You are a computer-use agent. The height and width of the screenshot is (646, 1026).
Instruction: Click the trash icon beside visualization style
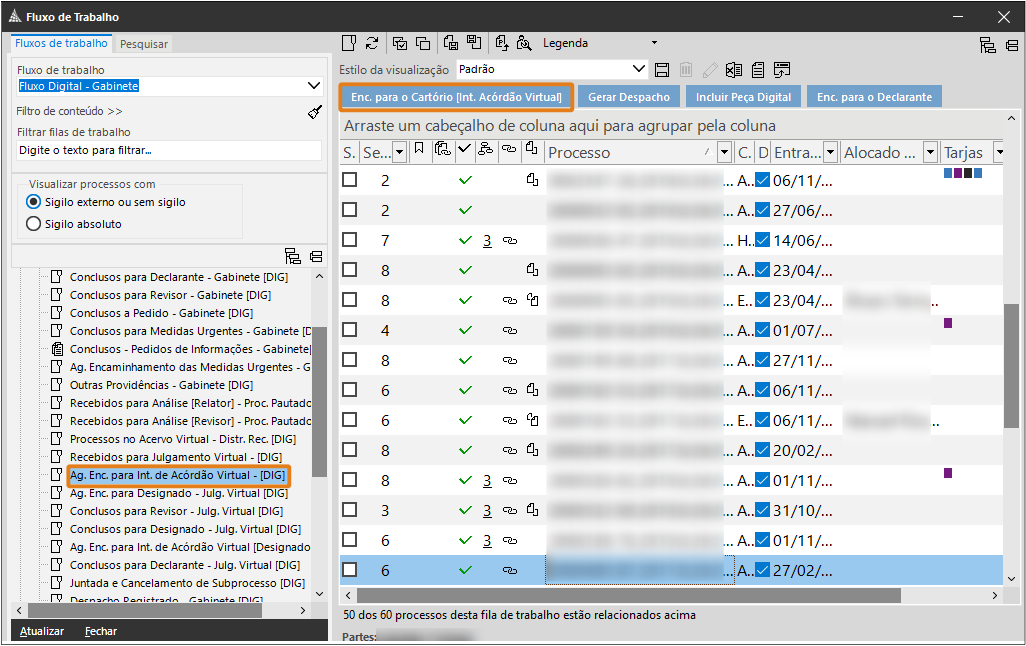point(686,69)
